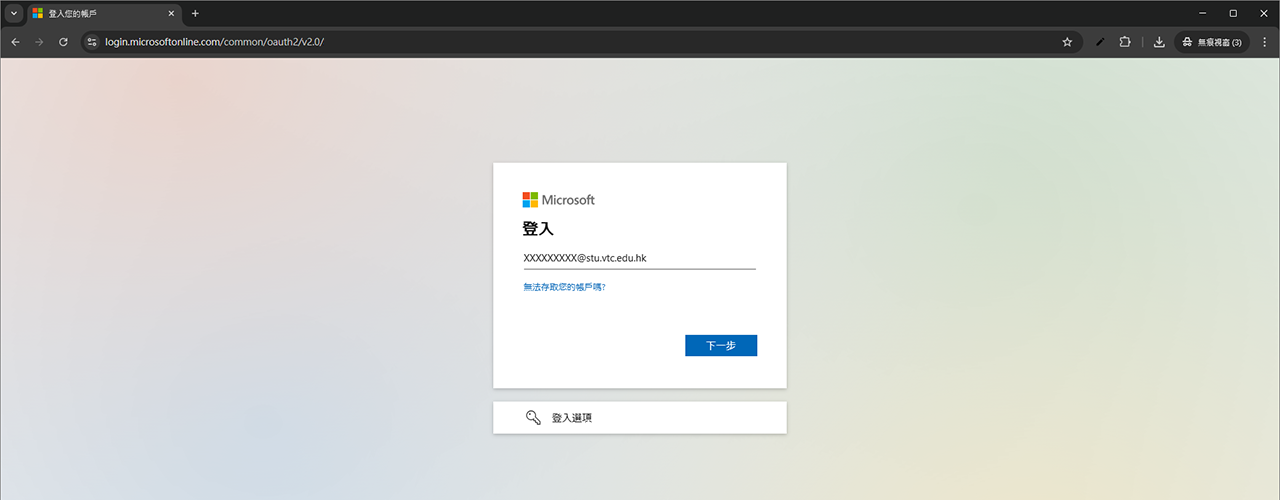Click the key icon beside 登入選項
The image size is (1280, 500).
coord(533,418)
